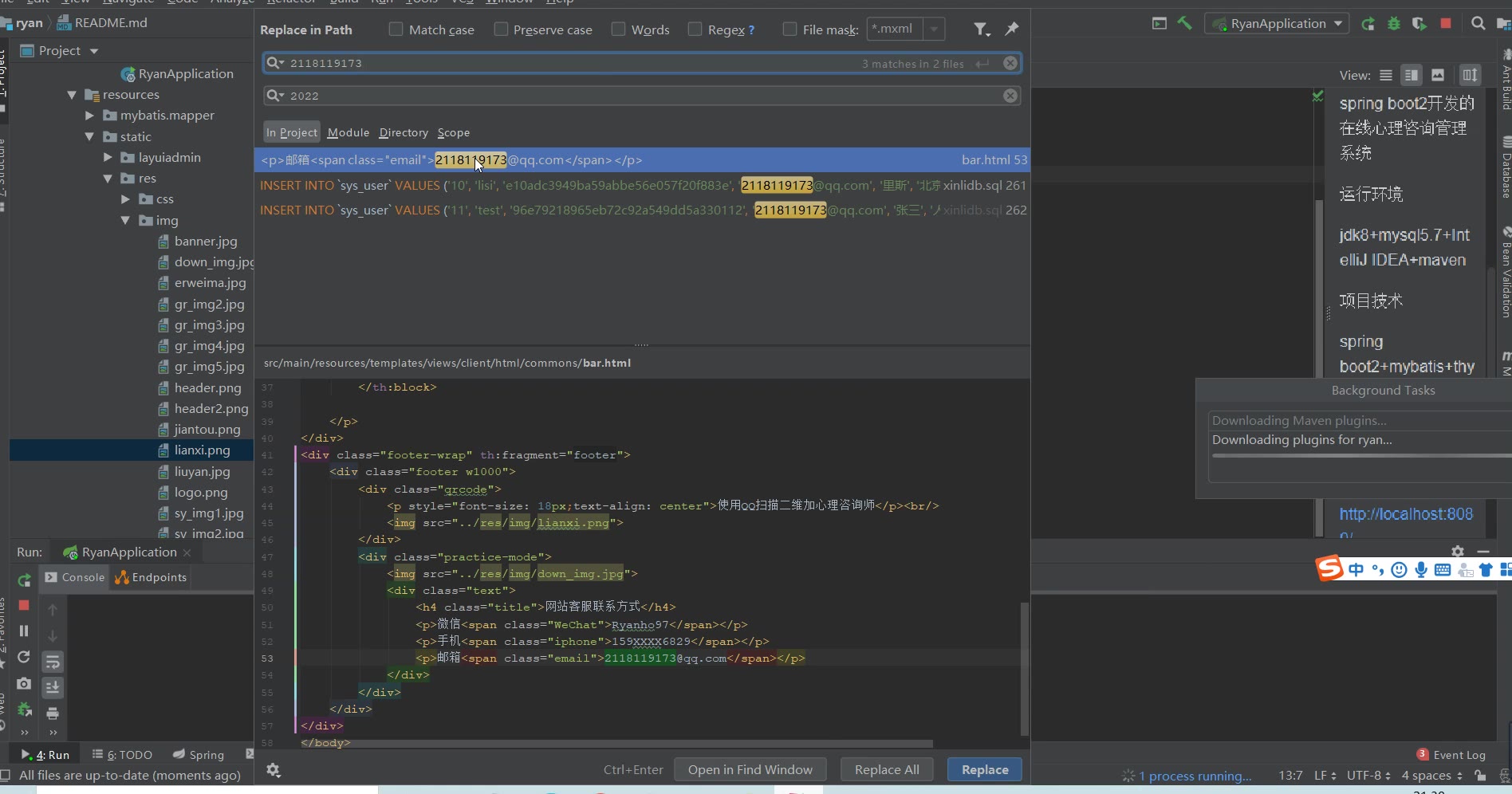Enable the Match case checkbox
The width and height of the screenshot is (1512, 794).
pos(396,29)
